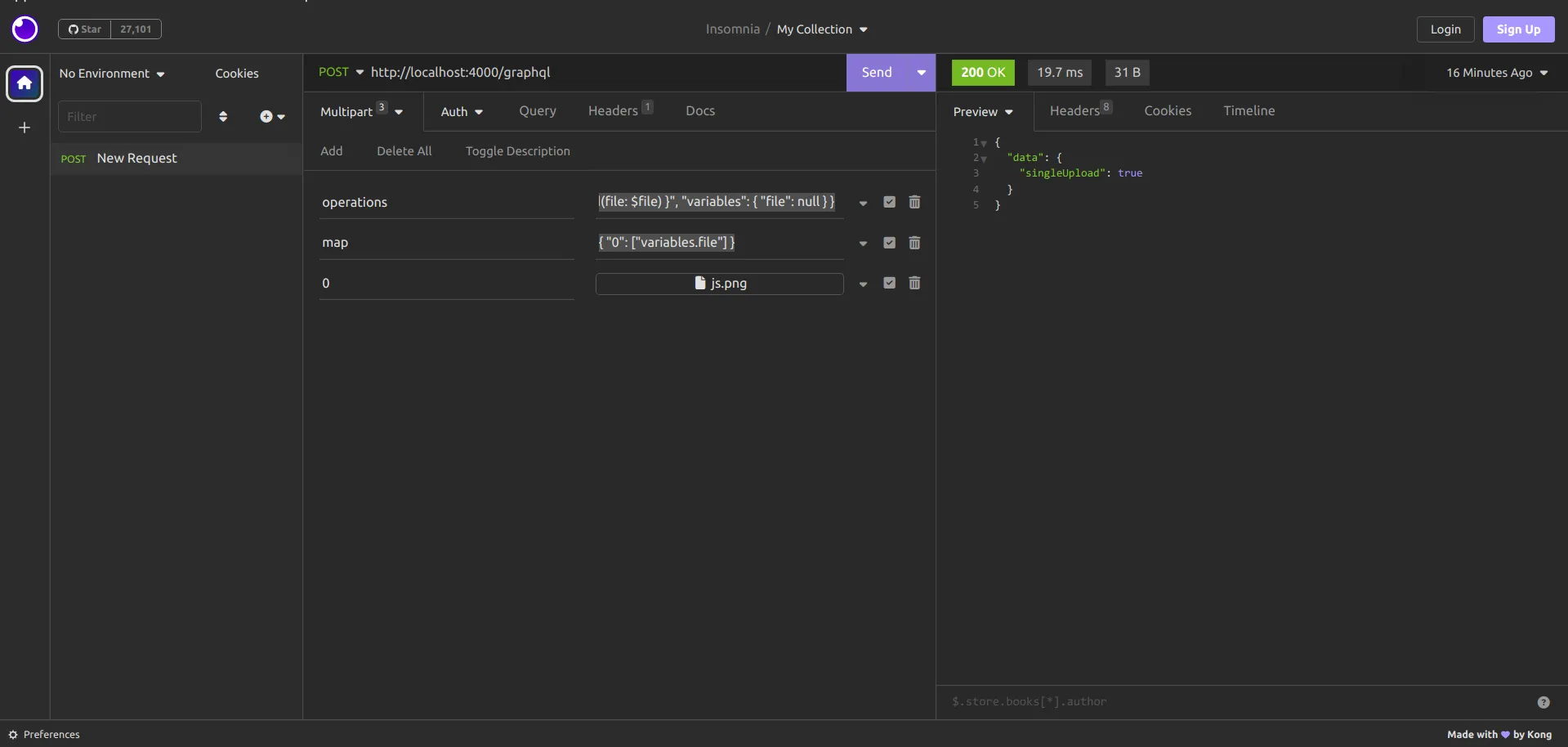
Task: Switch to the Query tab
Action: (x=537, y=111)
